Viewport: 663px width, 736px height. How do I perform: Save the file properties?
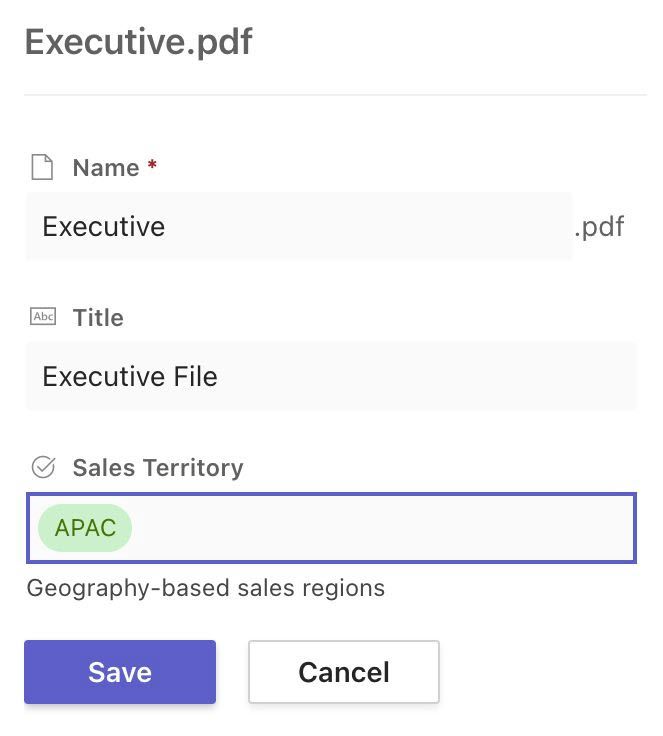[120, 672]
